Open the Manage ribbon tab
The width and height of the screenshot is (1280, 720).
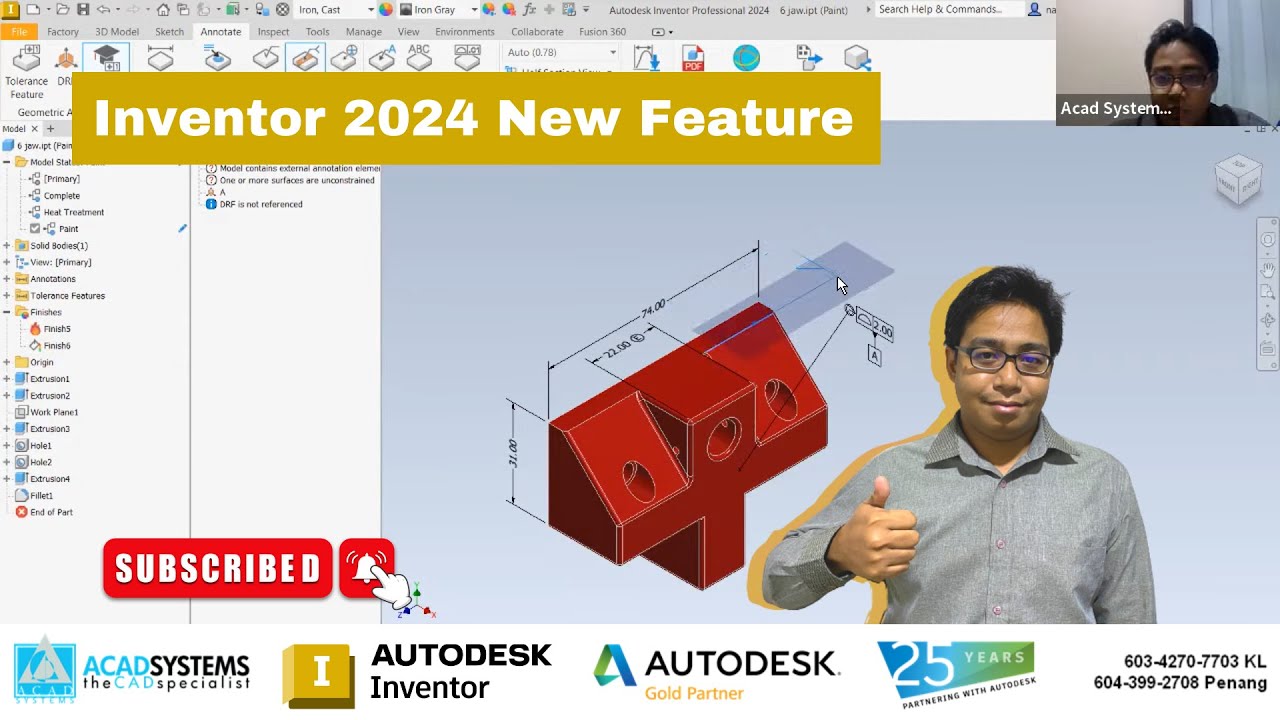pos(363,31)
